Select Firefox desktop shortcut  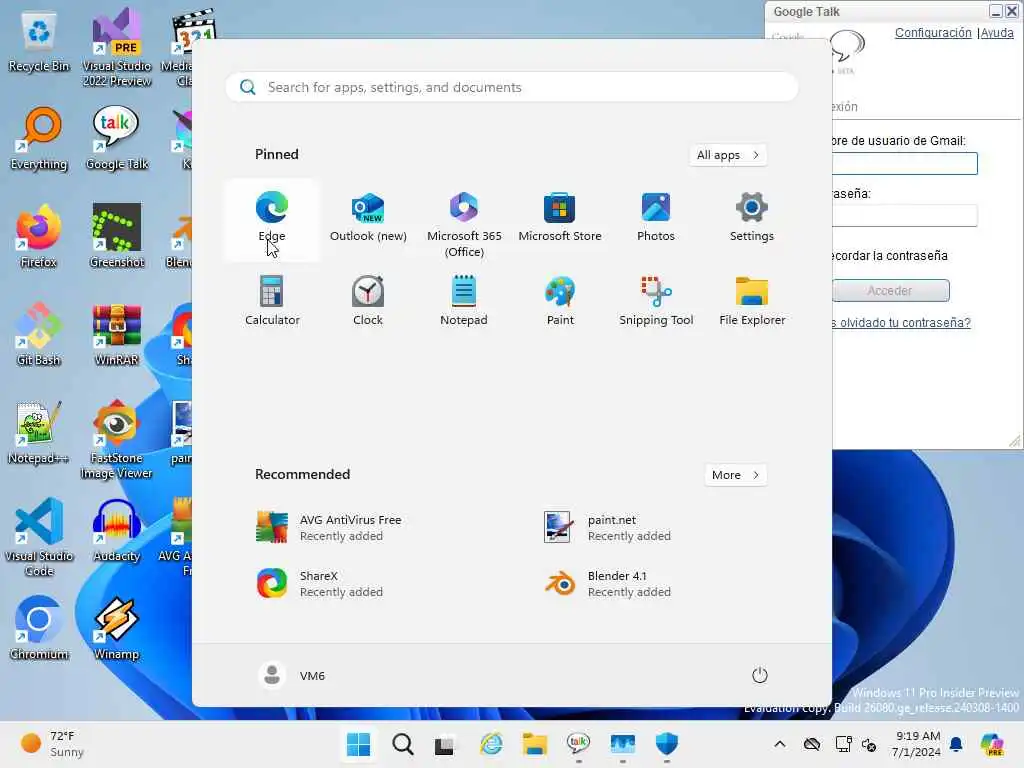[x=39, y=236]
